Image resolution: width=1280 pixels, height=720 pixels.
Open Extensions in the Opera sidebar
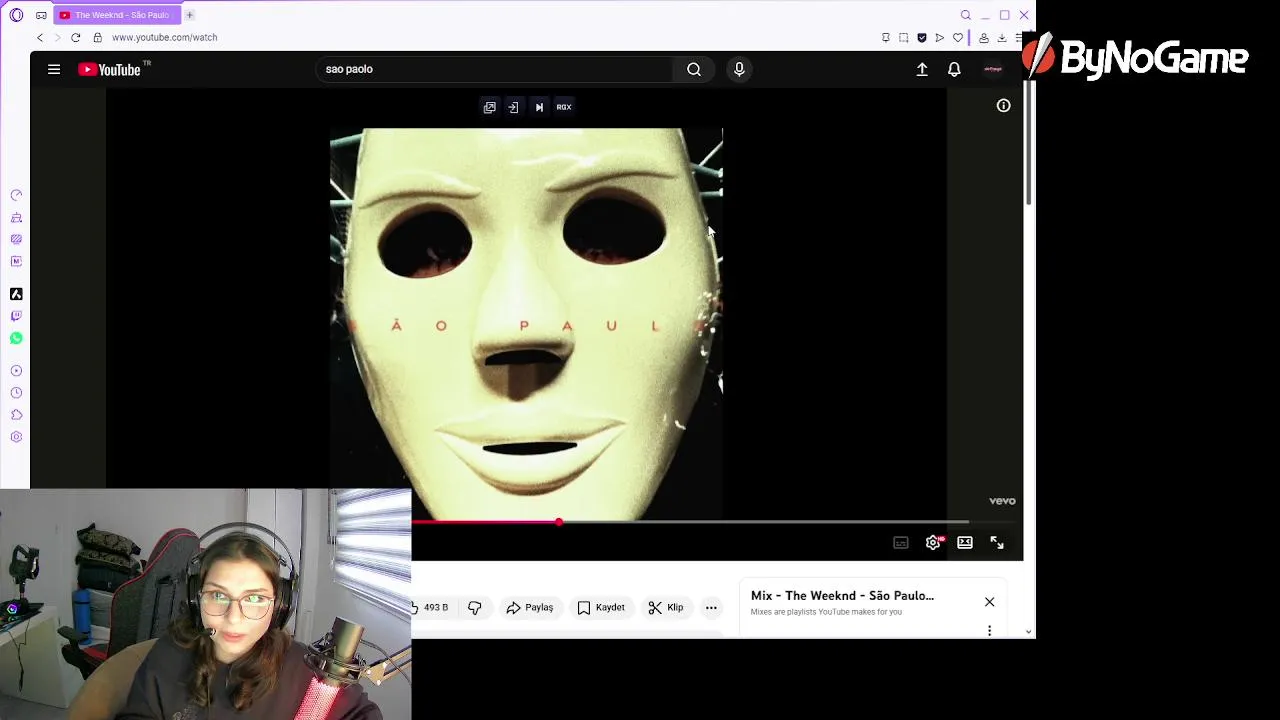16,415
